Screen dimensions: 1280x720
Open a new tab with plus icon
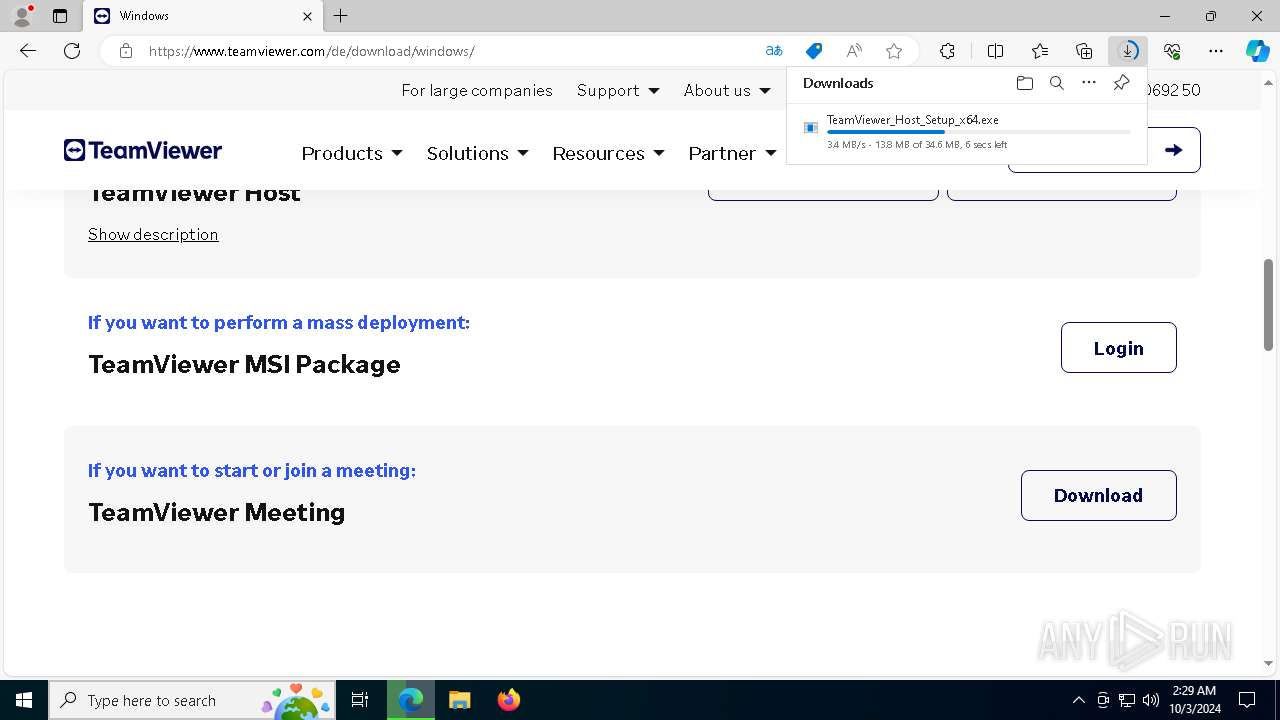341,16
